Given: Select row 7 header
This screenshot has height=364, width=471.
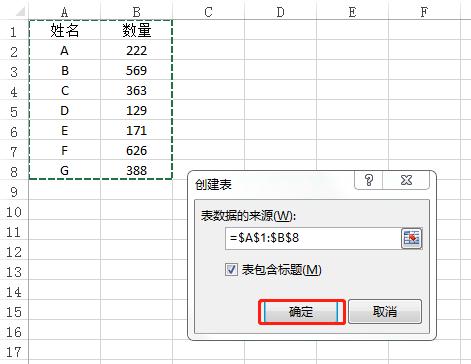Looking at the screenshot, I should point(14,151).
